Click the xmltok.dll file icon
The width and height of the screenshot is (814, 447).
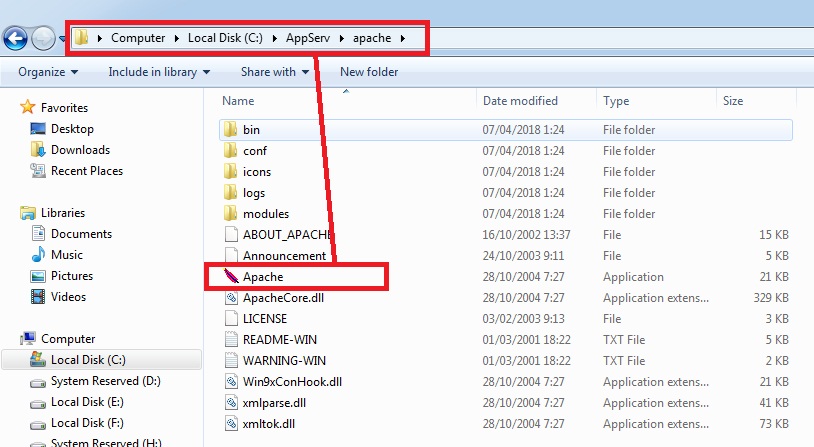[x=231, y=424]
